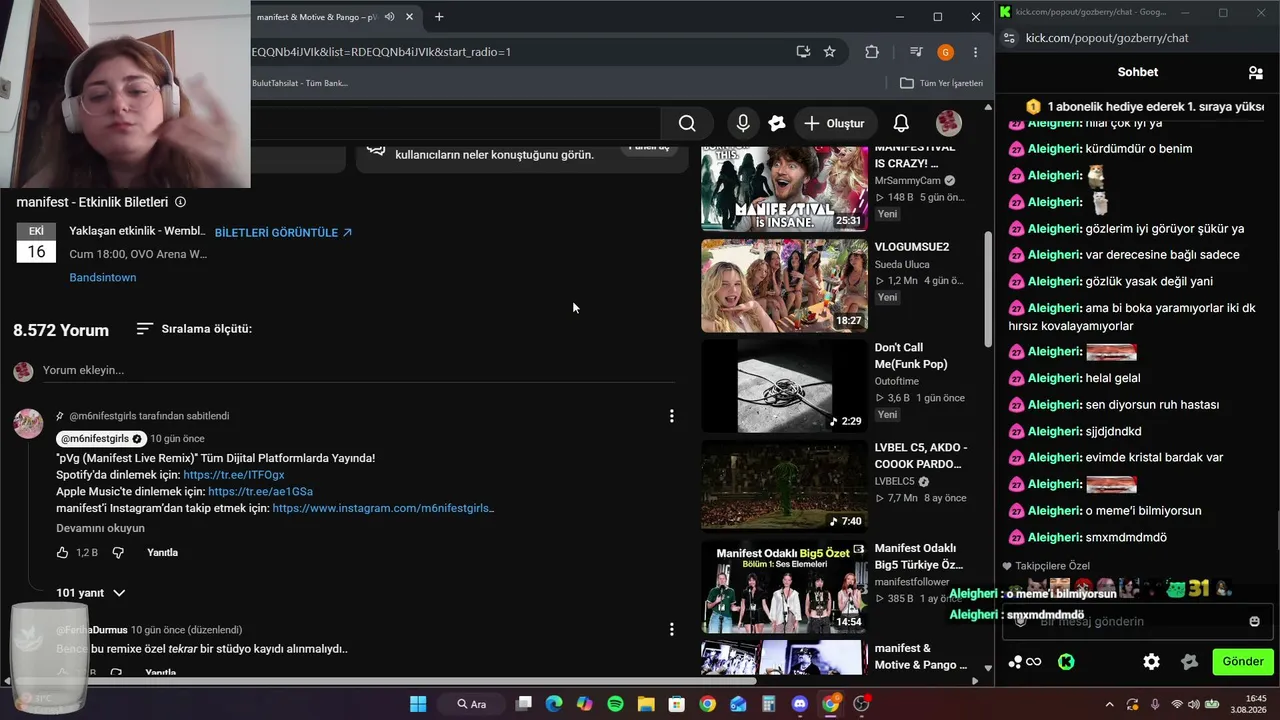Click the YouTube address bar URL
The width and height of the screenshot is (1280, 720).
click(x=381, y=52)
